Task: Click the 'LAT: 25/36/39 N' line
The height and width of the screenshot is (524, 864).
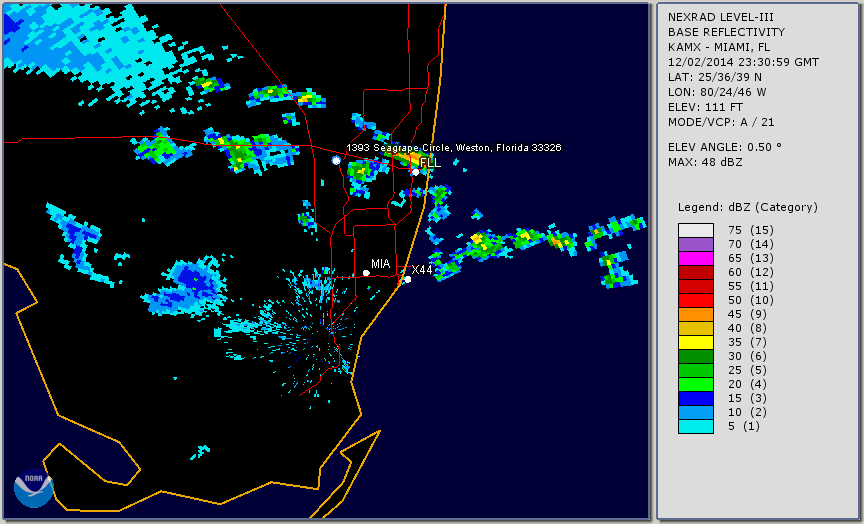Action: point(715,77)
